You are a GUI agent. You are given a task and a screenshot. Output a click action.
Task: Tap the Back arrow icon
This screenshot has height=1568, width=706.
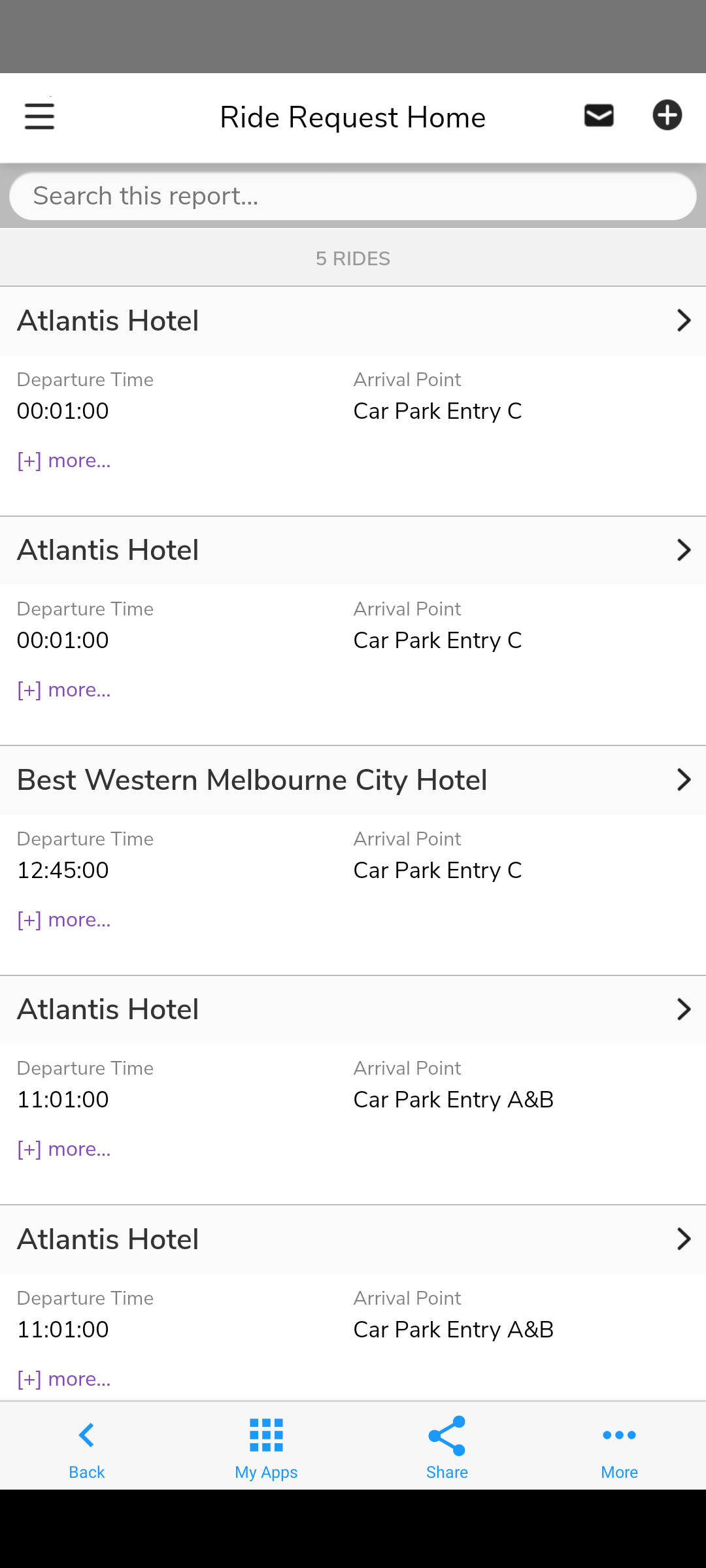[x=87, y=1436]
